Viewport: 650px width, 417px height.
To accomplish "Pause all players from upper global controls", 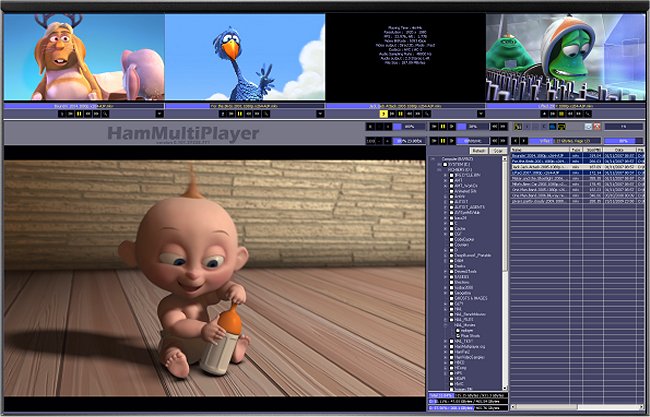I will point(443,126).
